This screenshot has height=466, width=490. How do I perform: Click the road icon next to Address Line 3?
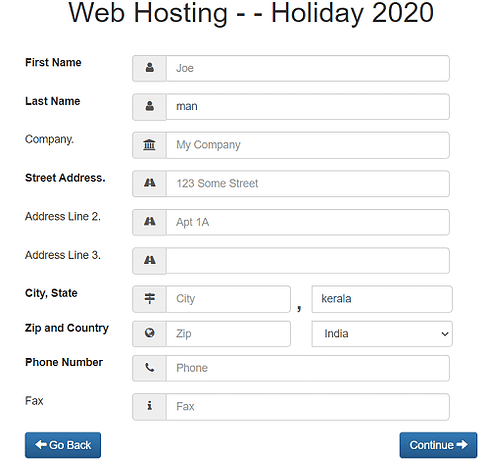(x=150, y=260)
